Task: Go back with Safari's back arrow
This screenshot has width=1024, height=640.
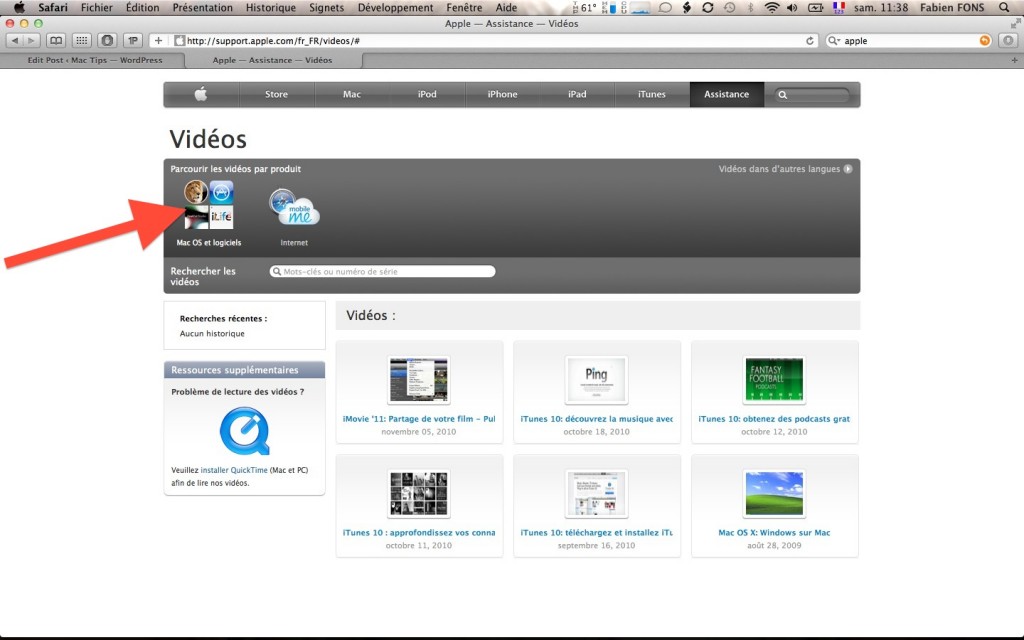Action: (15, 40)
